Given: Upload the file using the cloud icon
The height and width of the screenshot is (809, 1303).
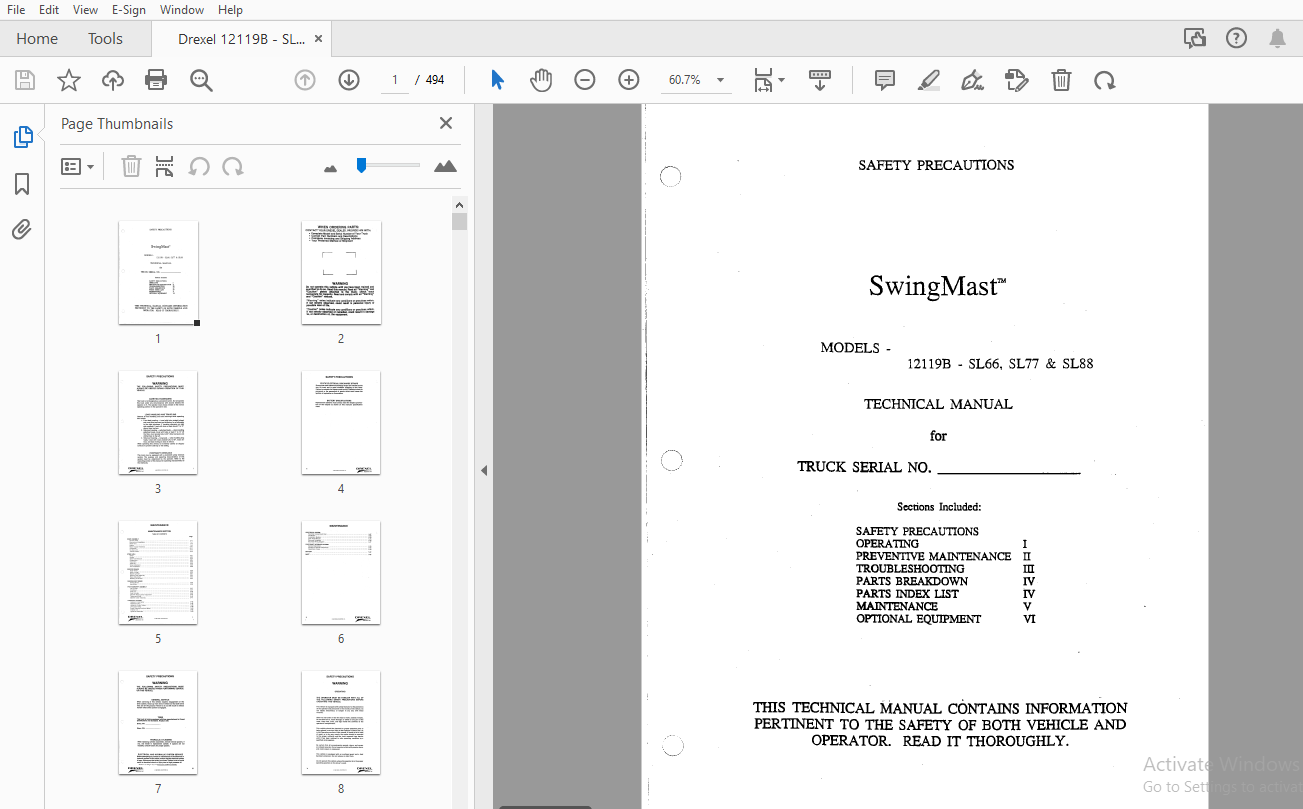Looking at the screenshot, I should (113, 80).
